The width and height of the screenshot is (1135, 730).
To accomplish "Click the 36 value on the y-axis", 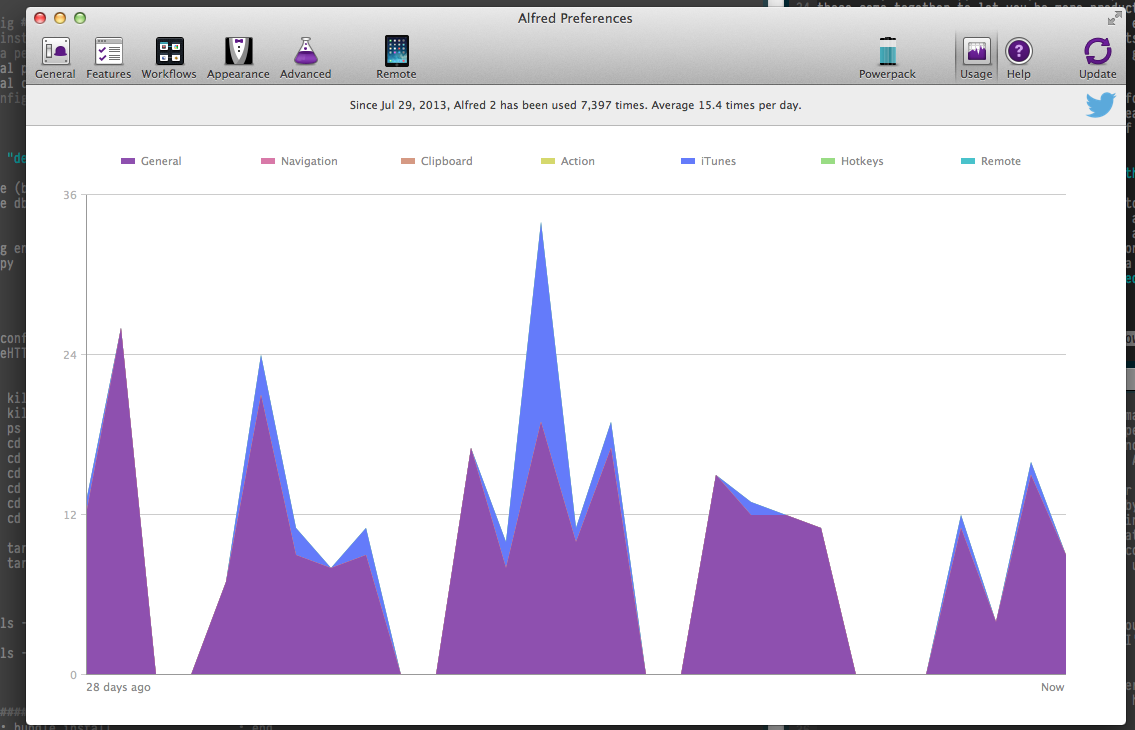I will (69, 195).
